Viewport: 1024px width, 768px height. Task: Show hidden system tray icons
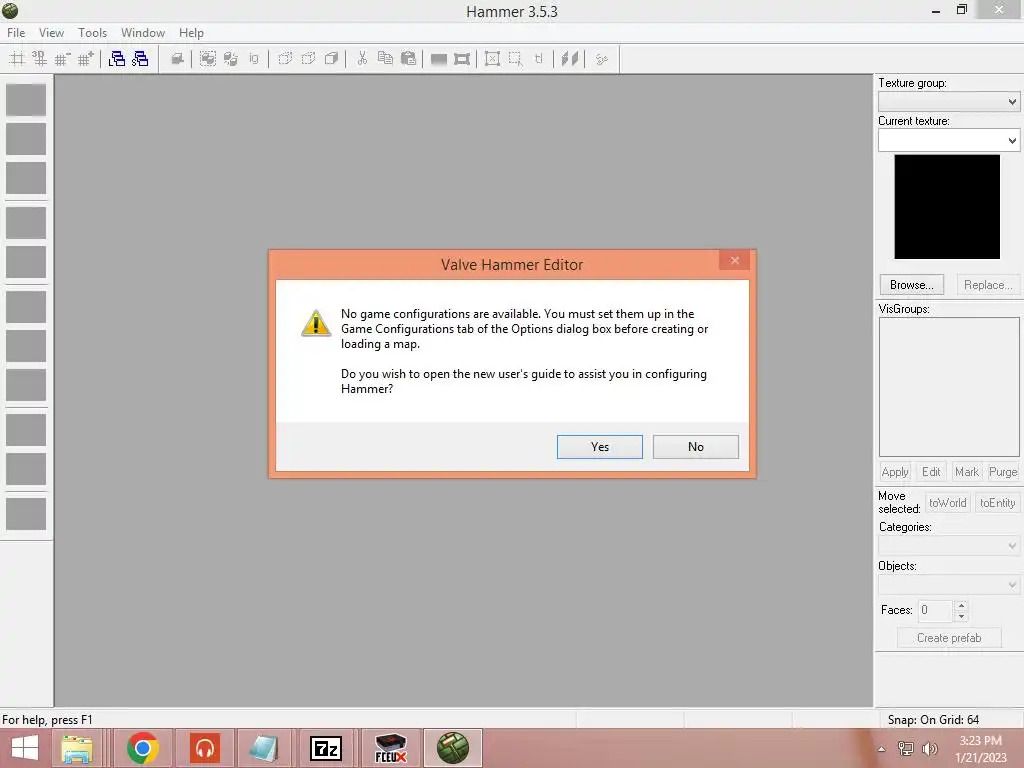tap(882, 748)
